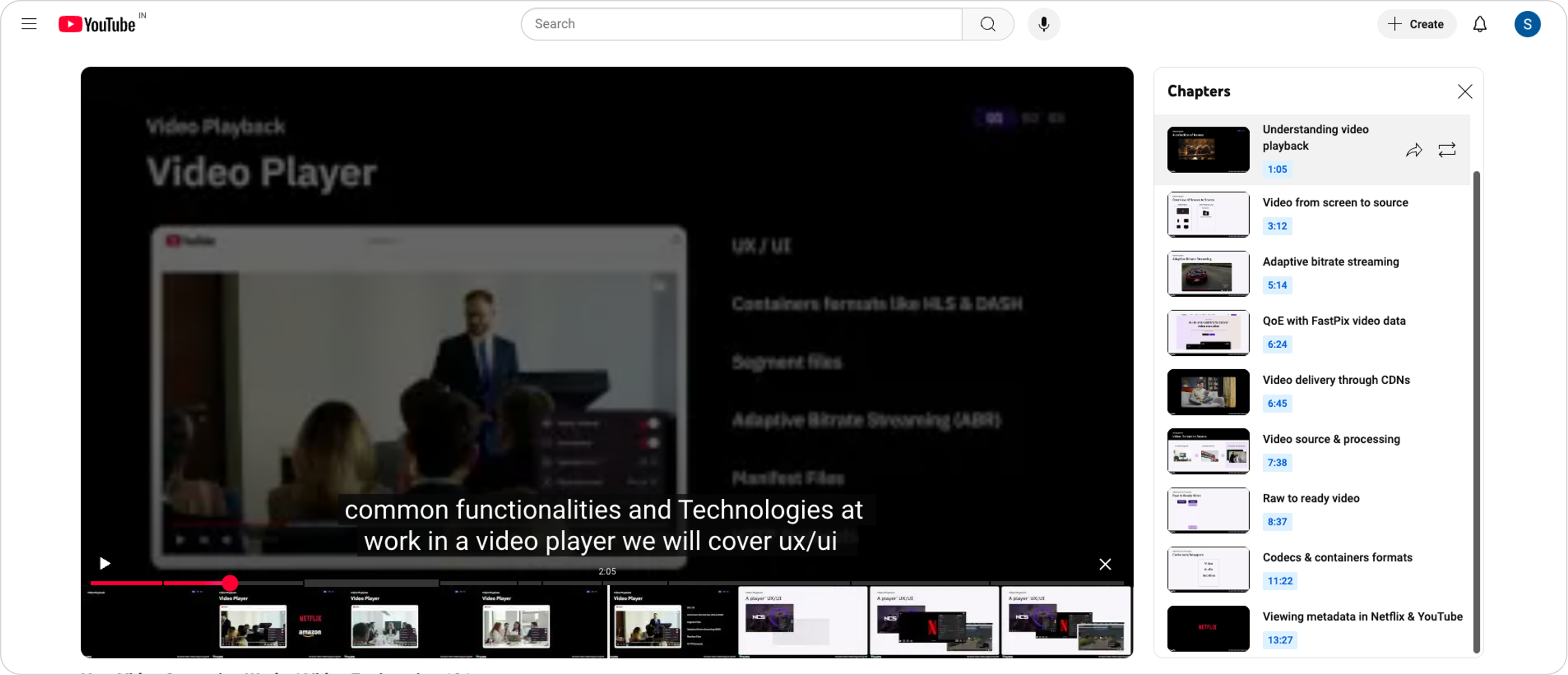Jump to QoE with FastPix video data chapter
Image resolution: width=1568 pixels, height=675 pixels.
coord(1313,332)
